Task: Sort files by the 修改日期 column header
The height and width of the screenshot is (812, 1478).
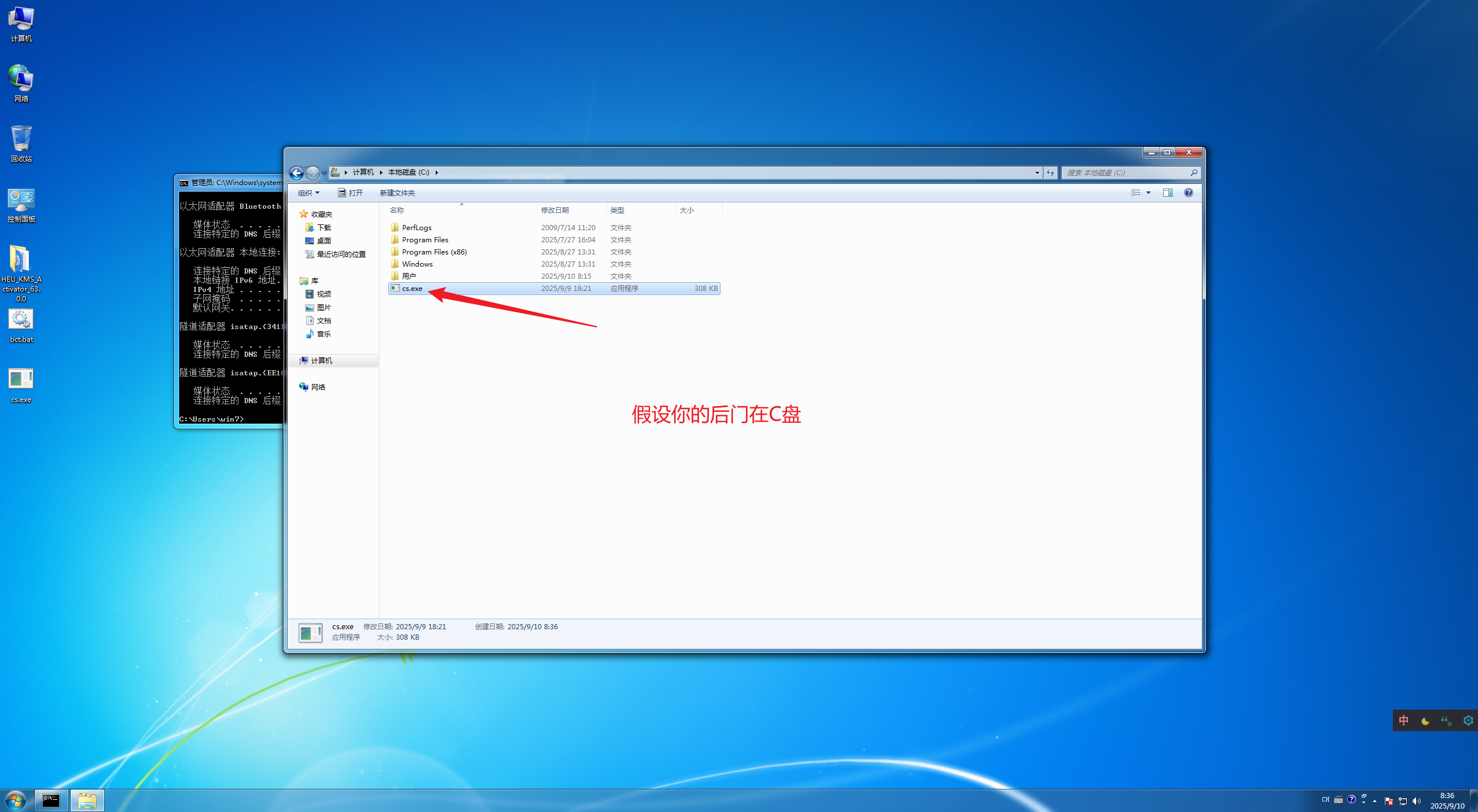Action: pos(554,211)
